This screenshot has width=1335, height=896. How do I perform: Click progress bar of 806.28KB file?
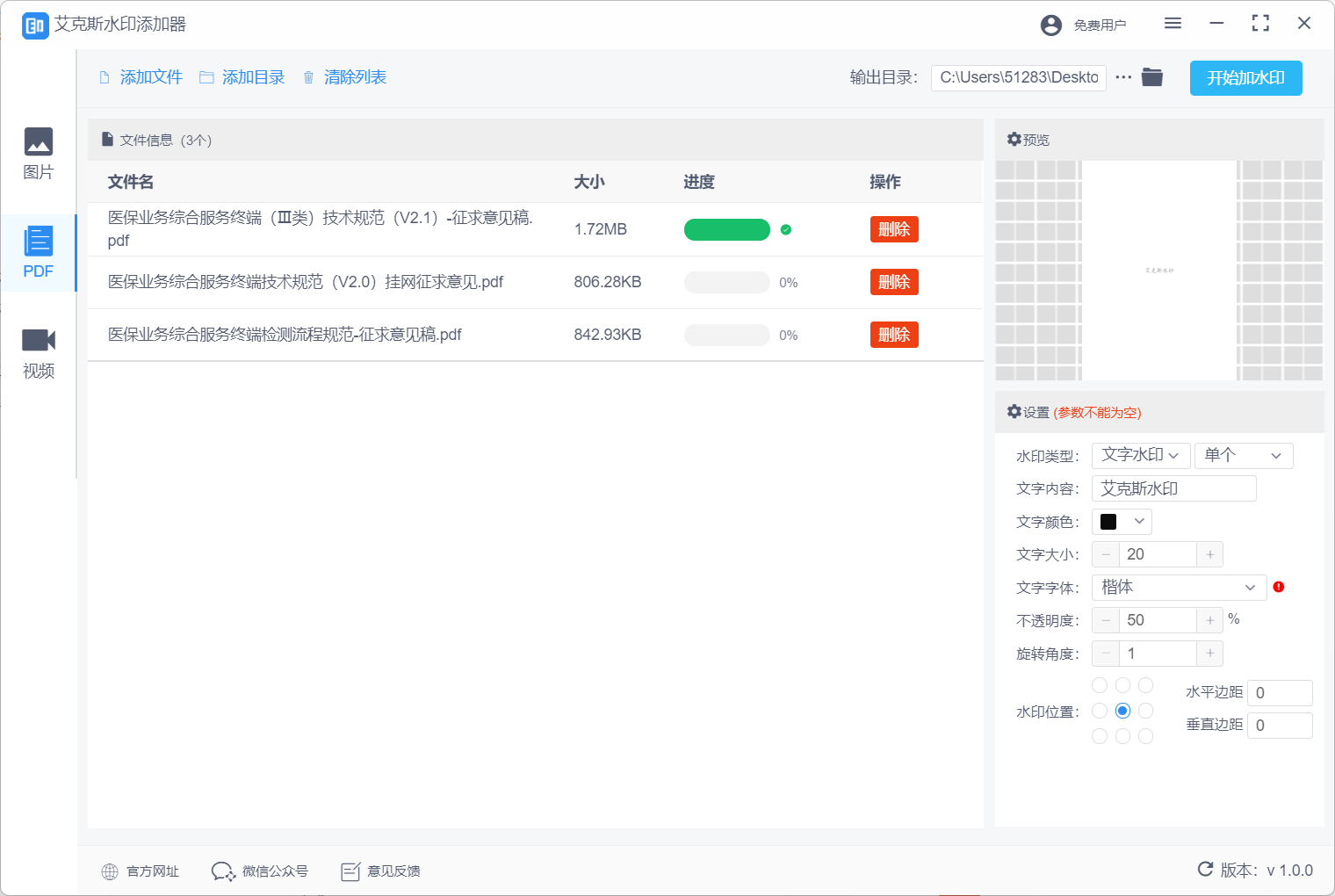(x=727, y=282)
